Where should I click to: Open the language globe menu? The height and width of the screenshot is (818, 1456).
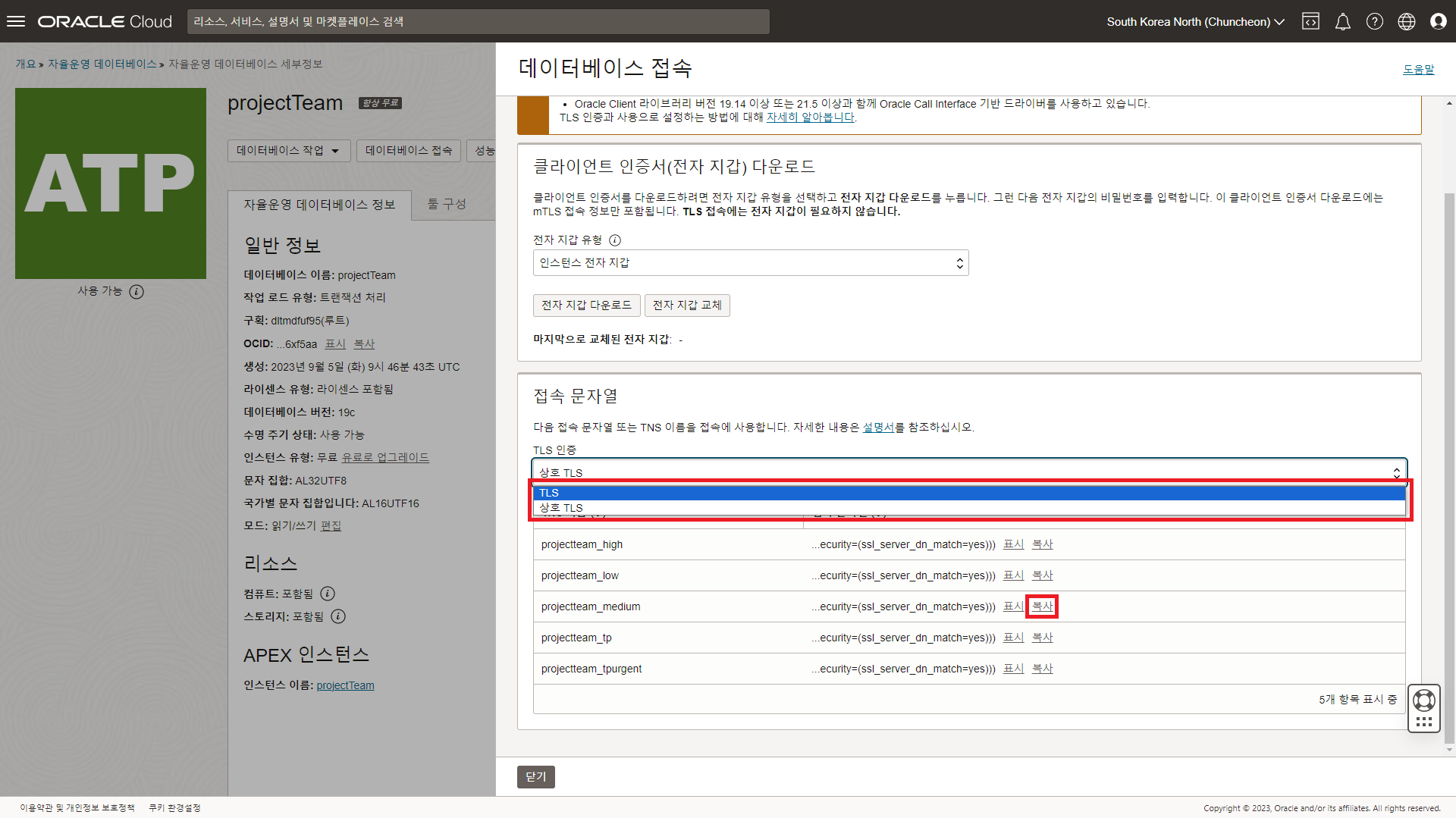[1407, 21]
